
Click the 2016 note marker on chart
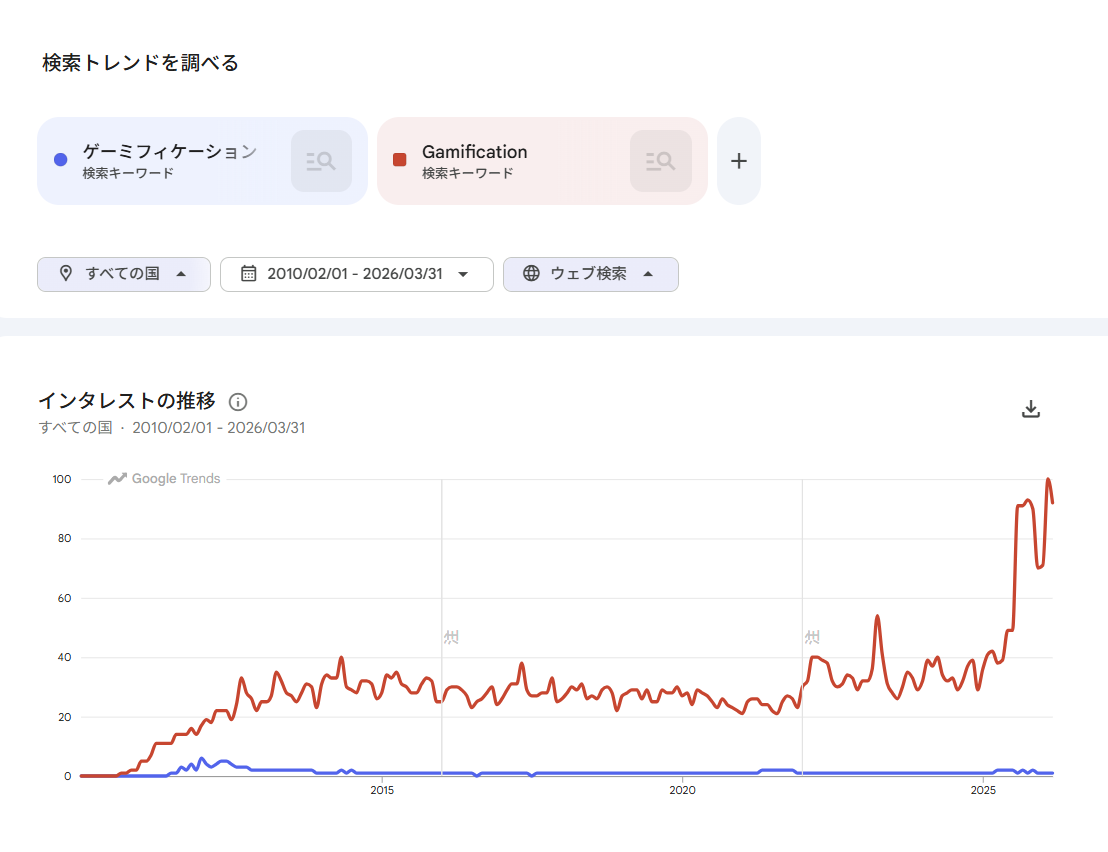click(451, 637)
